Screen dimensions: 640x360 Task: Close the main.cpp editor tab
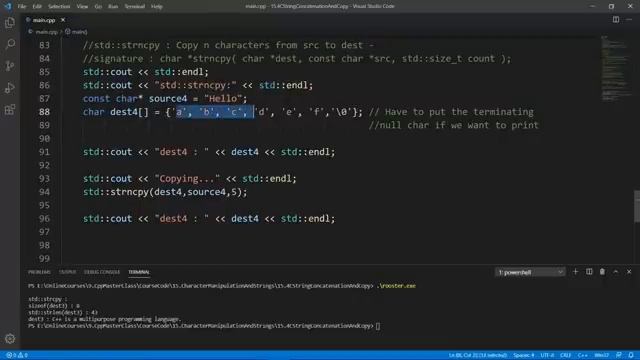63,20
